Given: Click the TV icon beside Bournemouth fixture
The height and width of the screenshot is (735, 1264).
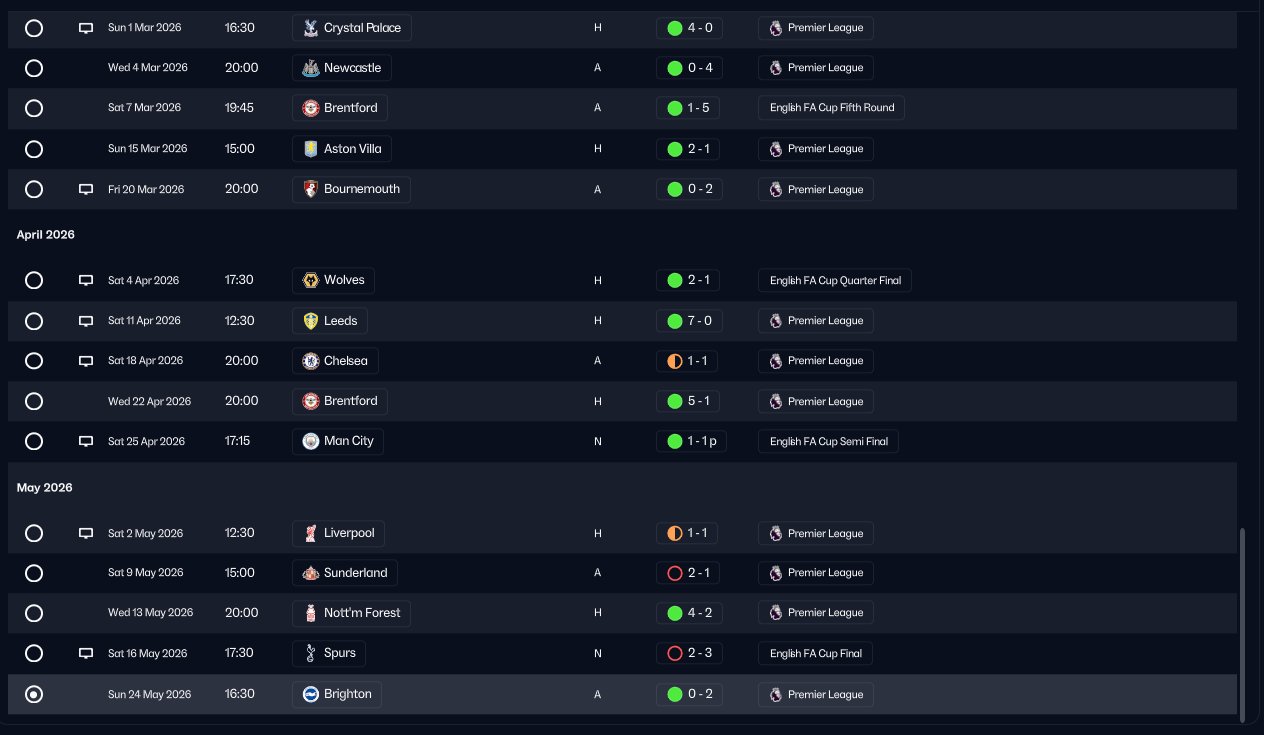Looking at the screenshot, I should point(86,189).
